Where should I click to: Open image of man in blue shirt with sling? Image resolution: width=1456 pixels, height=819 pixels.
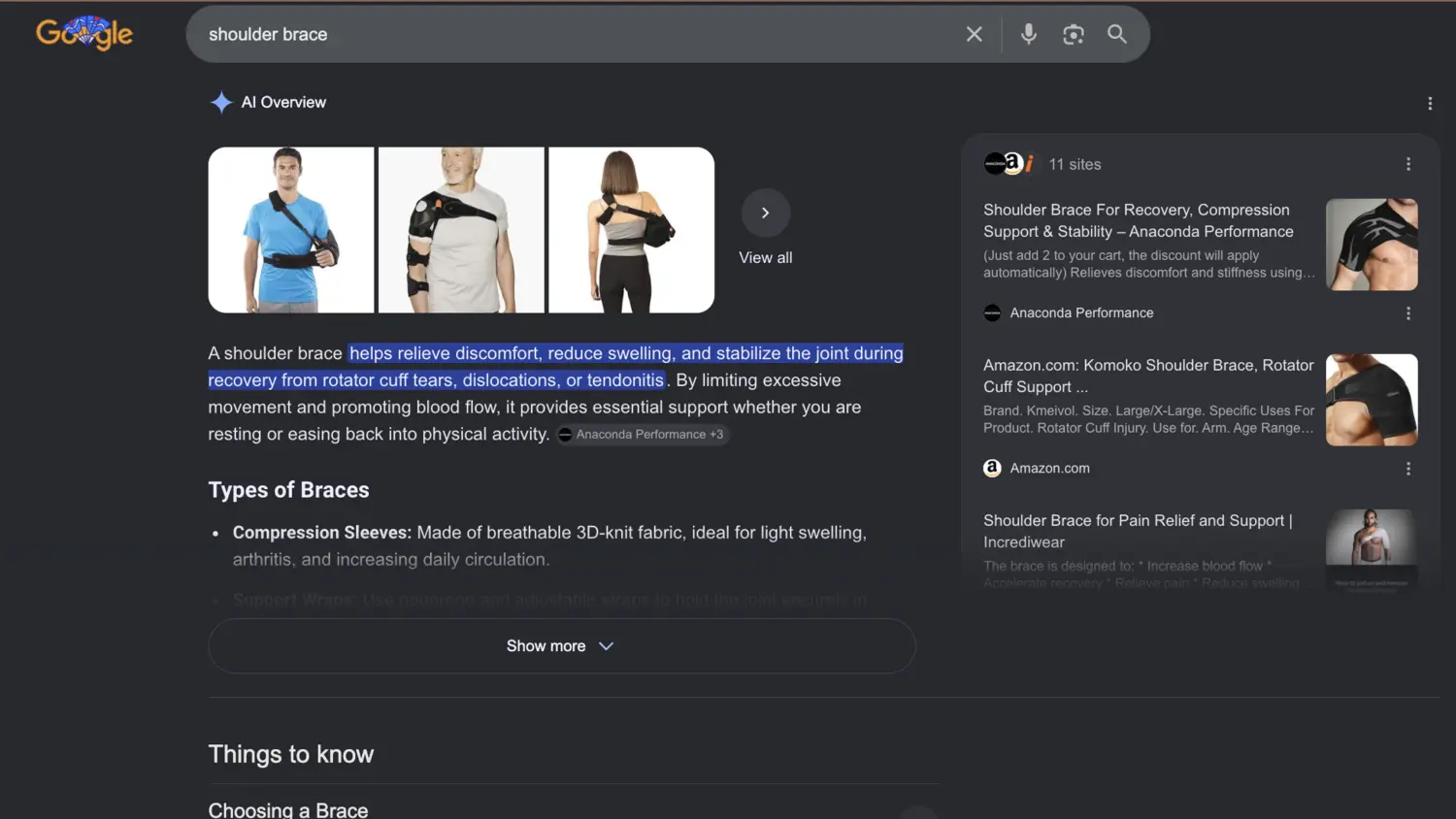(x=291, y=230)
